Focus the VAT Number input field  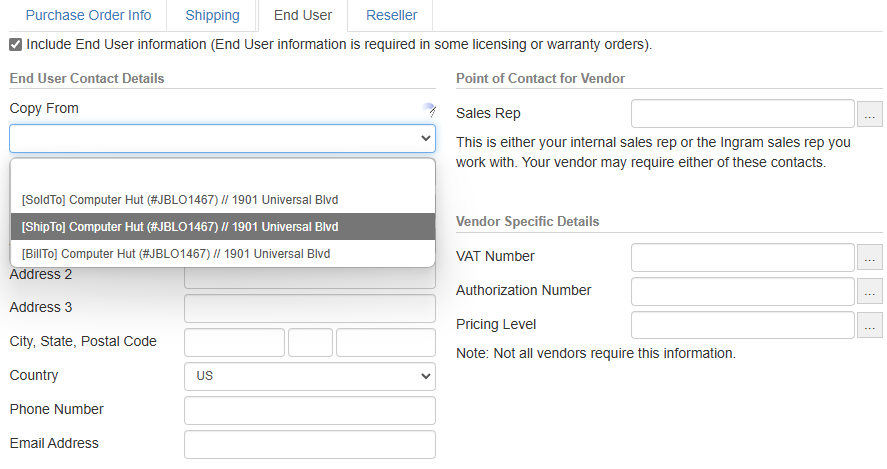(742, 257)
